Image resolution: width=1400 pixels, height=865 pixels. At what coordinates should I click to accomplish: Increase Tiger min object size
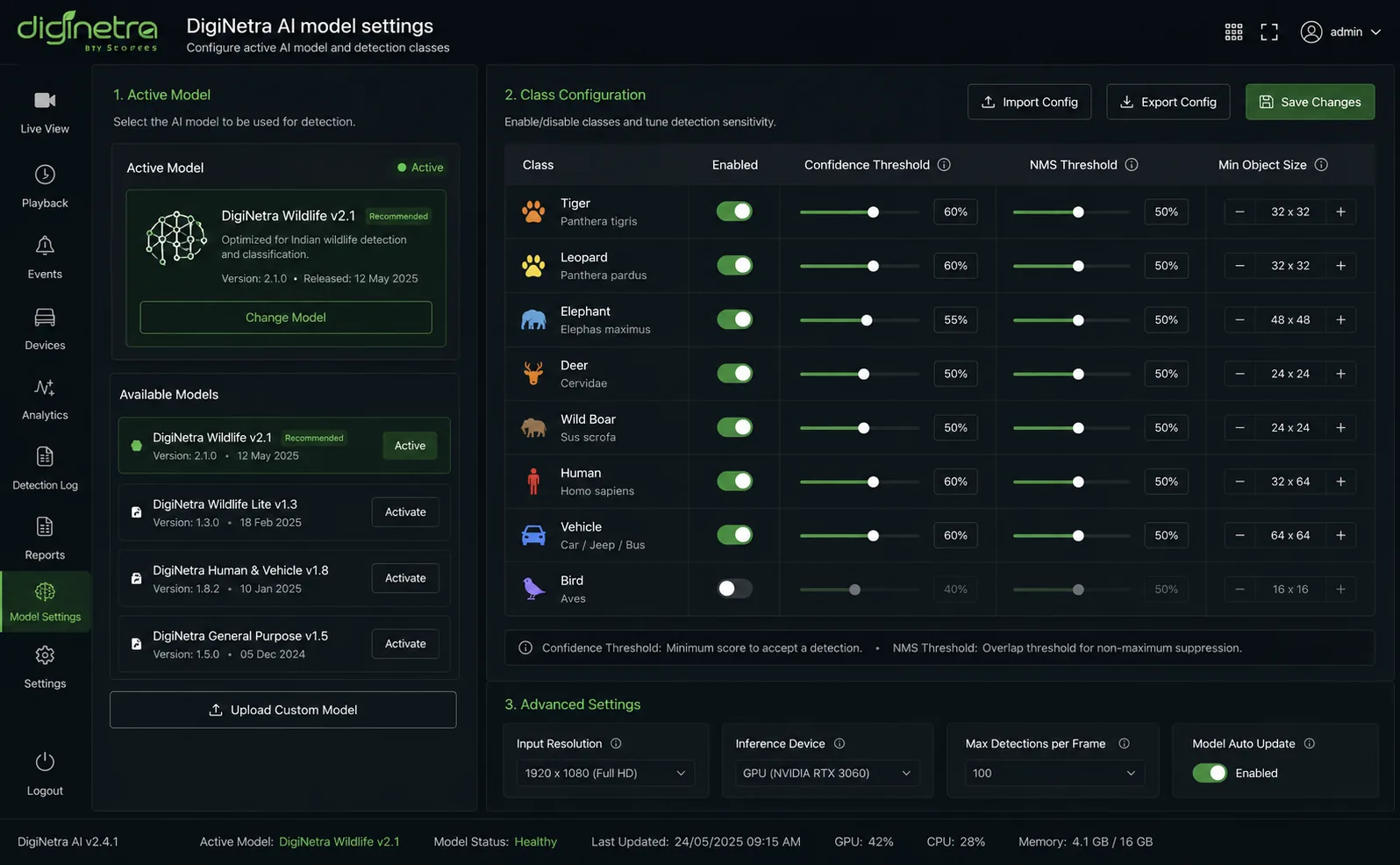coord(1340,211)
